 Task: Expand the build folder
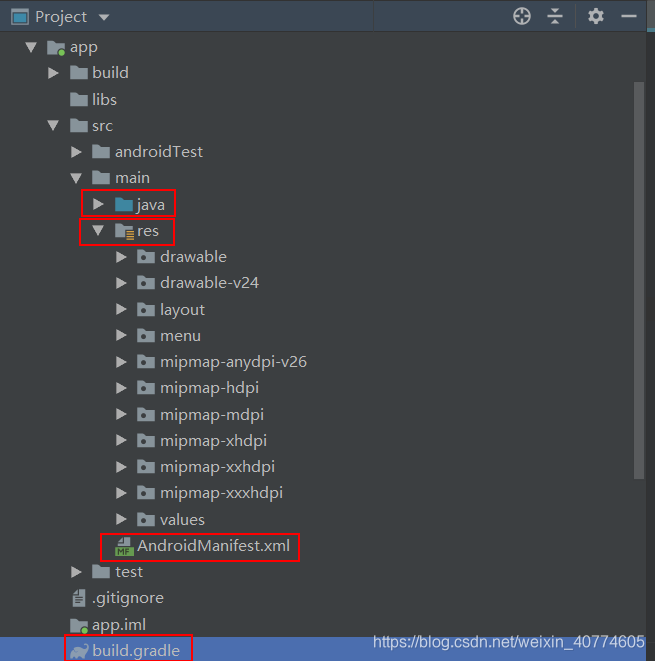coord(53,73)
